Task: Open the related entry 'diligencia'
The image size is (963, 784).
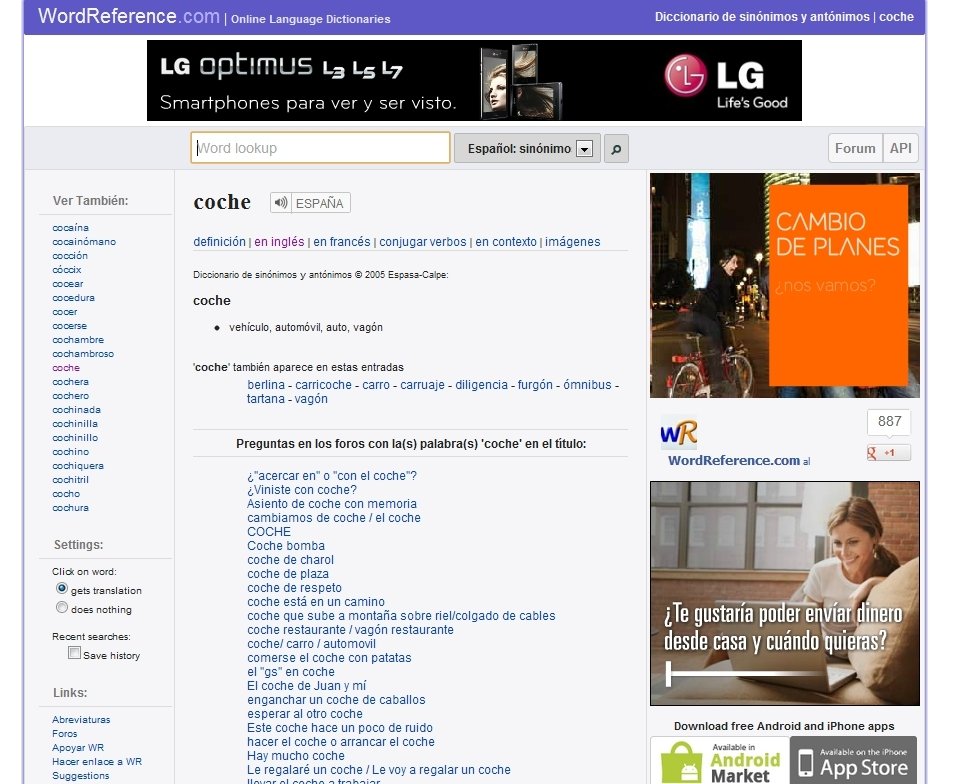Action: [482, 385]
